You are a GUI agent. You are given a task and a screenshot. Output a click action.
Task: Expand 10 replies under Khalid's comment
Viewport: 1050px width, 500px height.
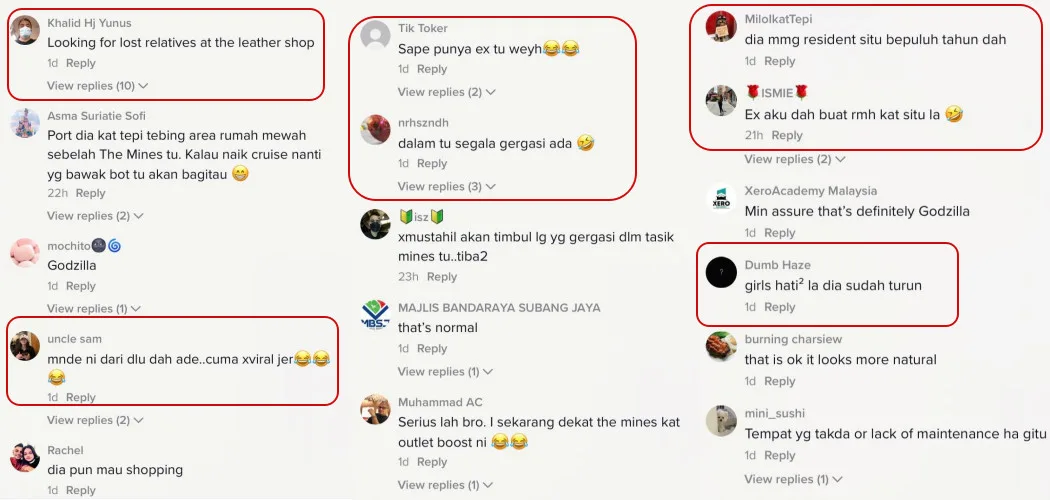coord(97,86)
